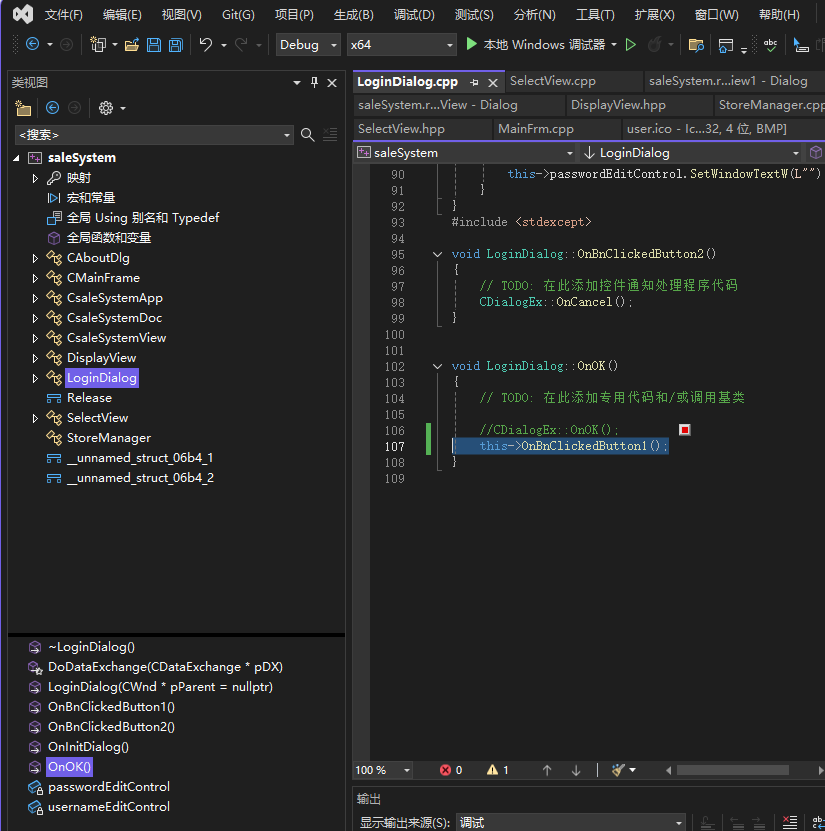Screen dimensions: 825x831
Task: Click the editor horizontal scrollbar
Action: (x=734, y=770)
